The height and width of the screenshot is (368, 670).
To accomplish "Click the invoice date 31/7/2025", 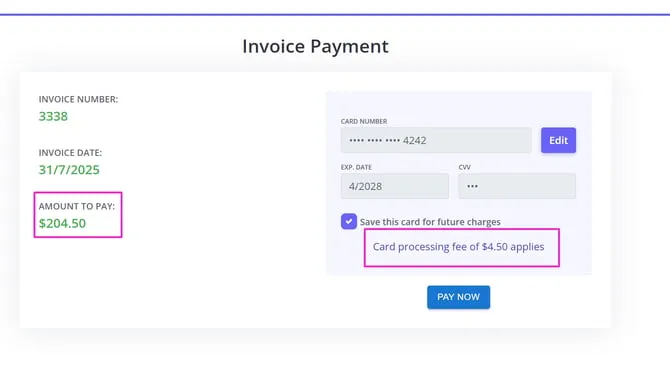I will tap(69, 170).
